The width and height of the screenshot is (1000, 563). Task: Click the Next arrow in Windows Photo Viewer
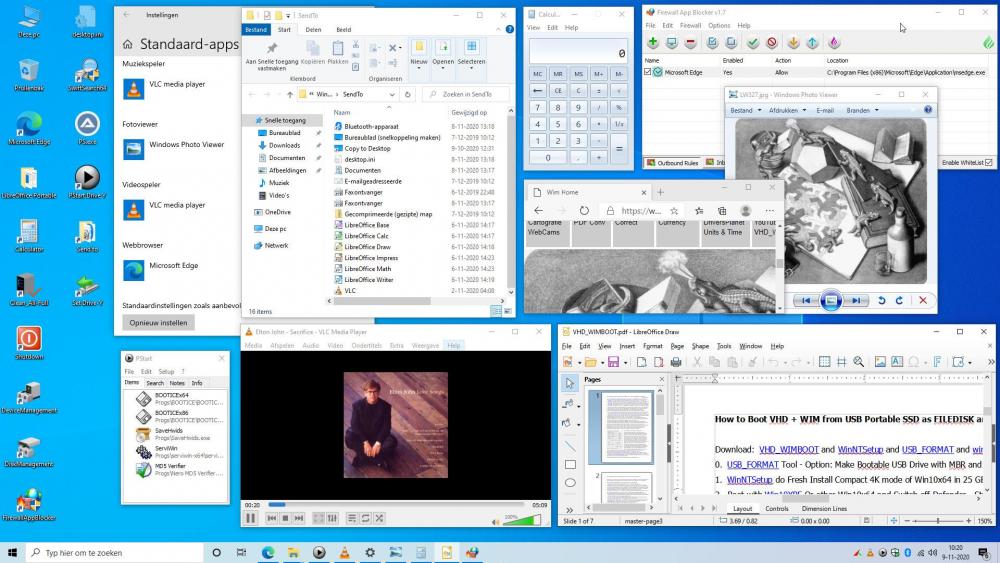tap(856, 300)
